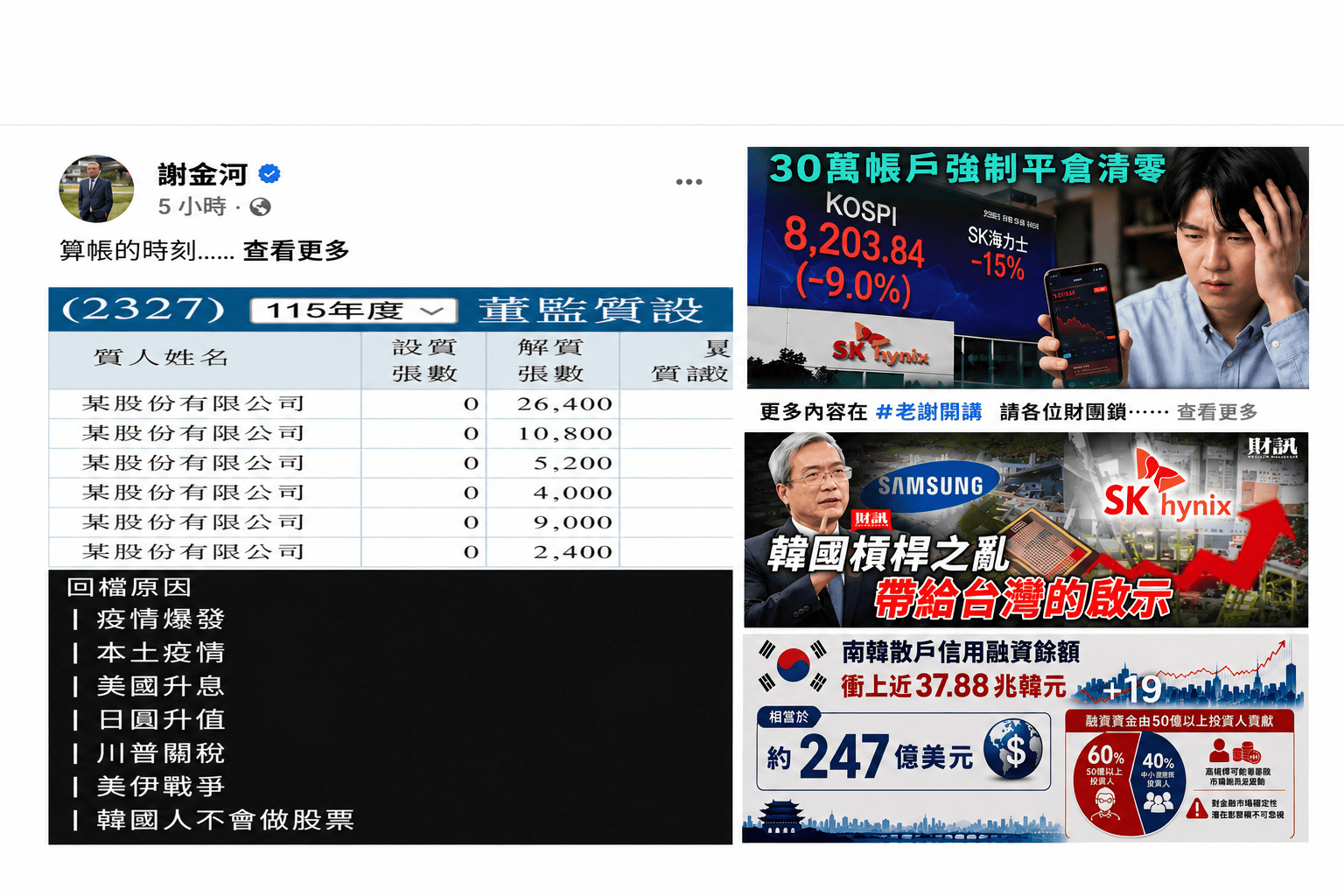Click the dollar-sign globe icon
The width and height of the screenshot is (1344, 896).
point(1013,750)
